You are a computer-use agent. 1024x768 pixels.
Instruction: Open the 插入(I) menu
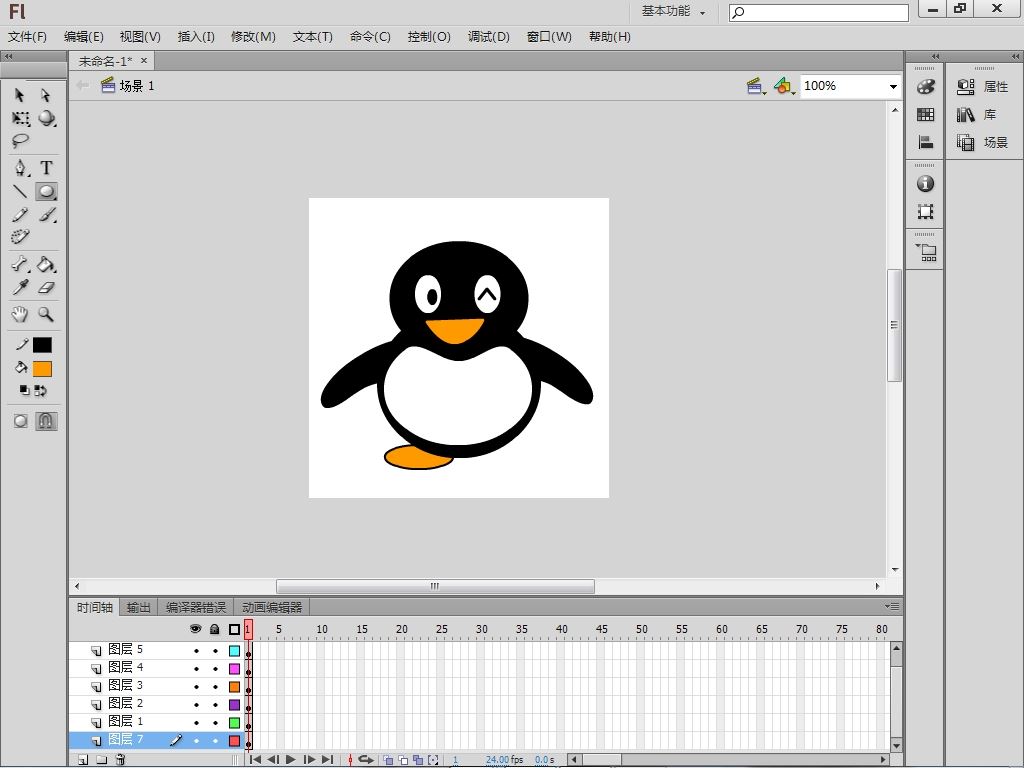(196, 37)
